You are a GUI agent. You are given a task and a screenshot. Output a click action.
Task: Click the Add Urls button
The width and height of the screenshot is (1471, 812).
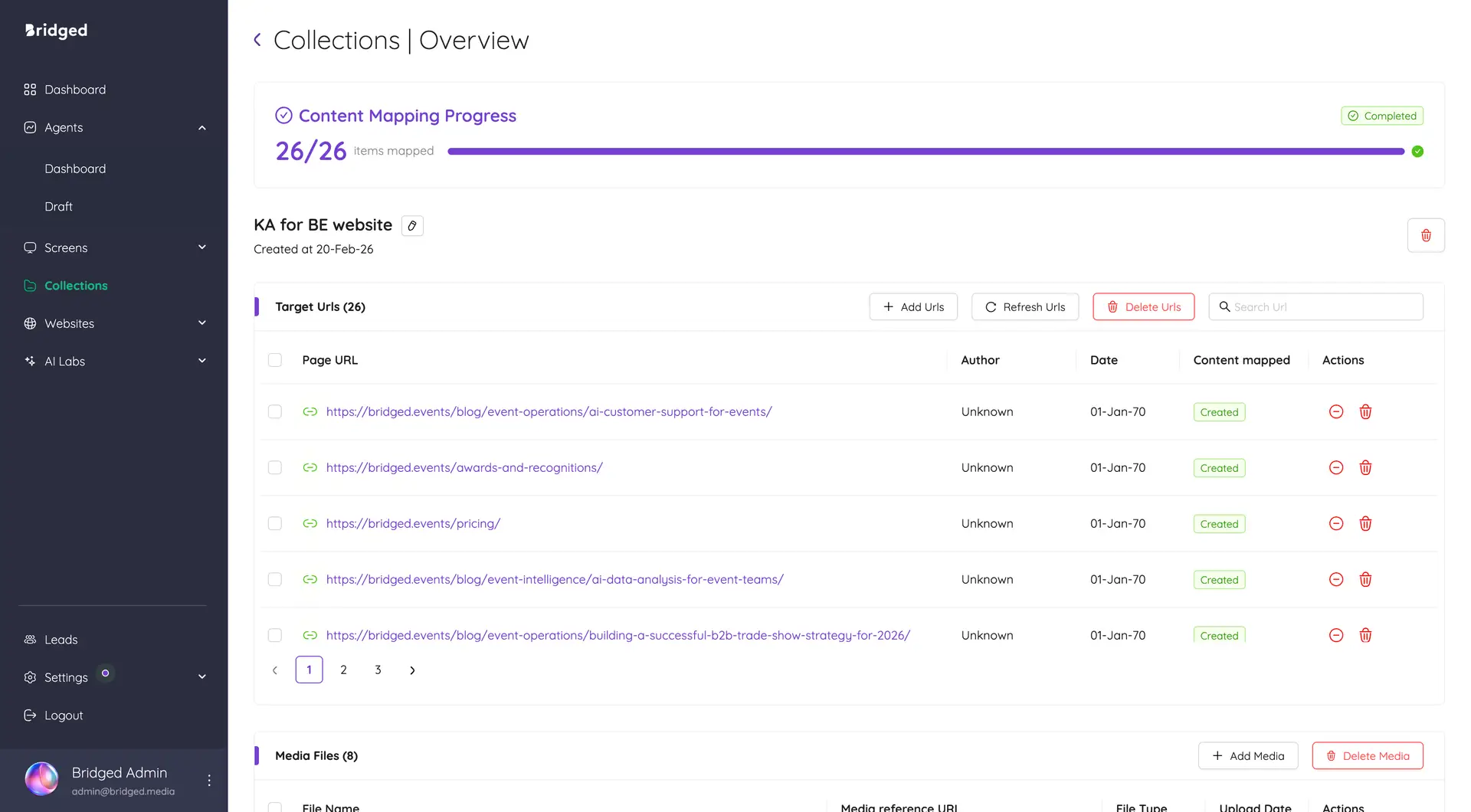tap(912, 306)
